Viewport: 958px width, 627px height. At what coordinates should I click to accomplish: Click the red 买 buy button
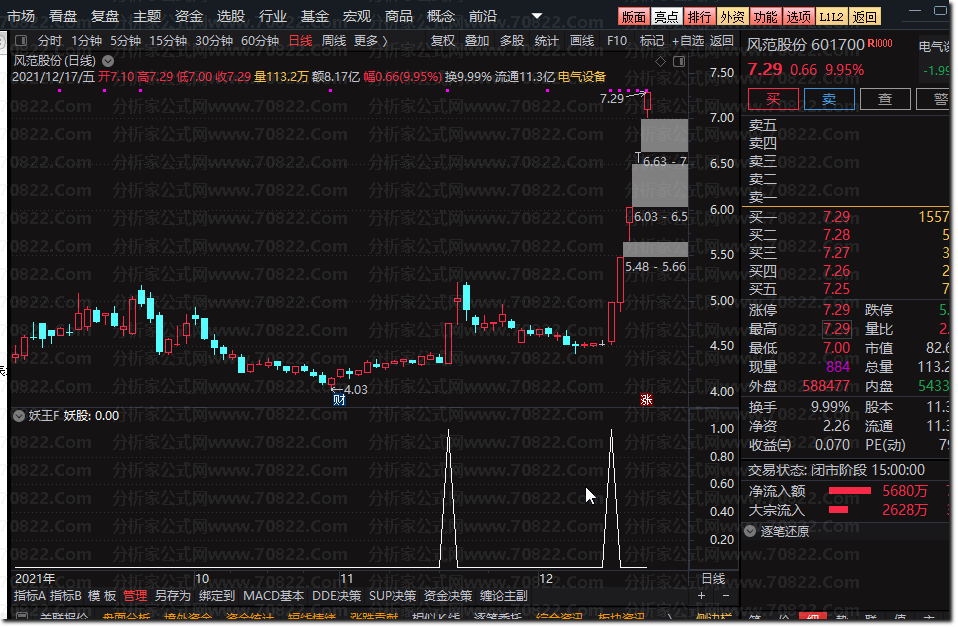tap(773, 99)
